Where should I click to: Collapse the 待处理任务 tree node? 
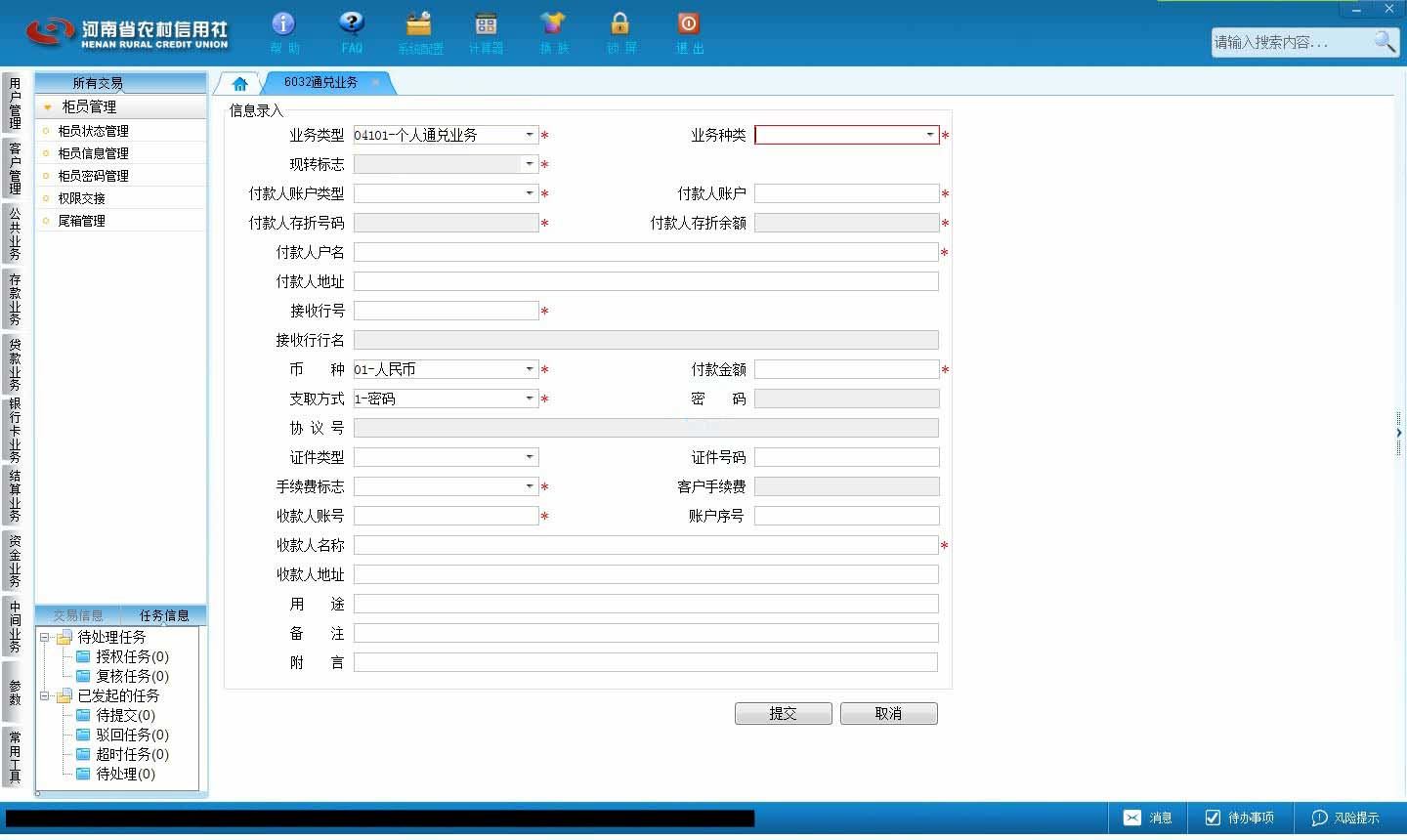(44, 637)
